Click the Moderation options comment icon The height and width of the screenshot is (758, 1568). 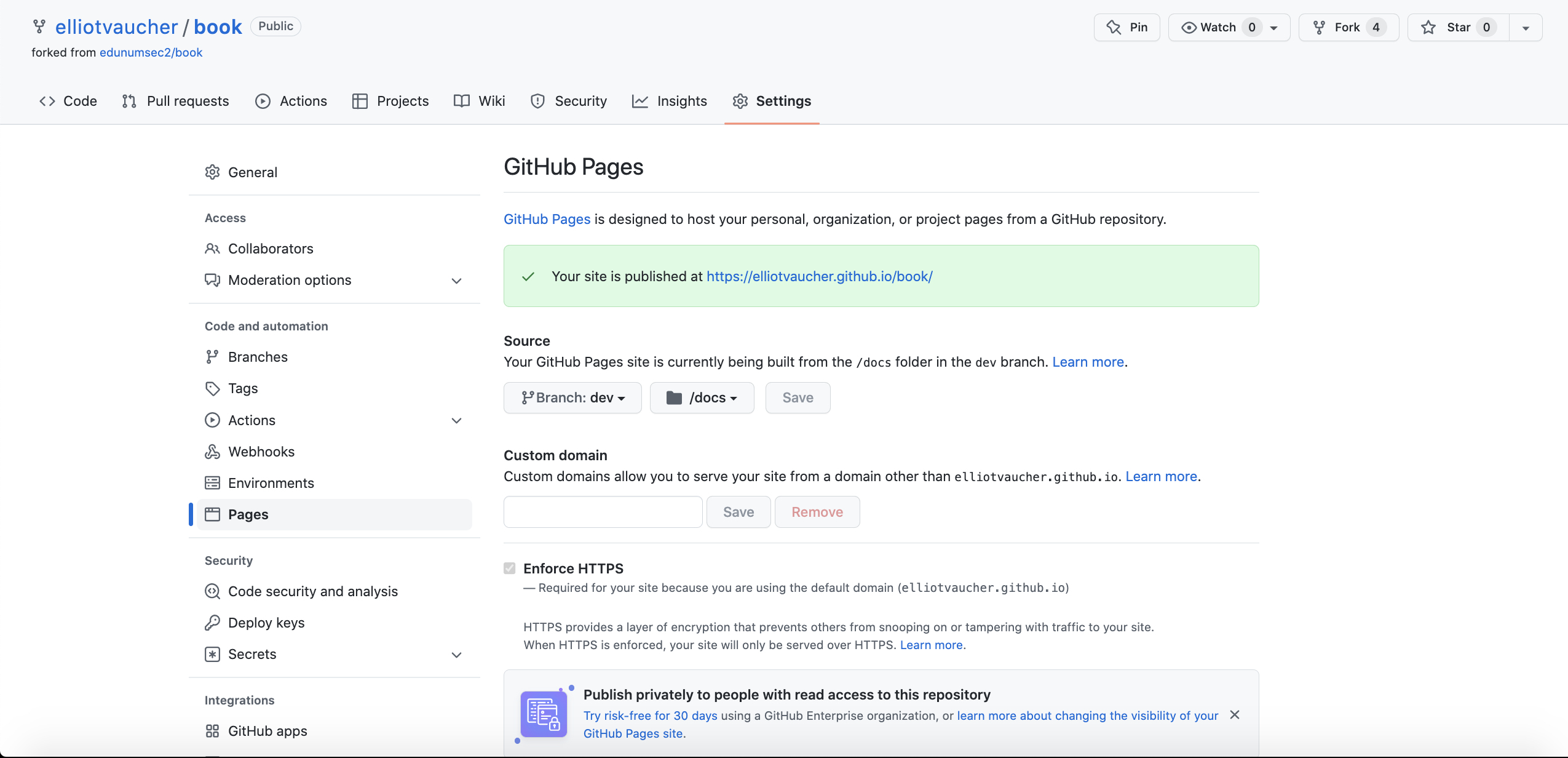point(212,280)
